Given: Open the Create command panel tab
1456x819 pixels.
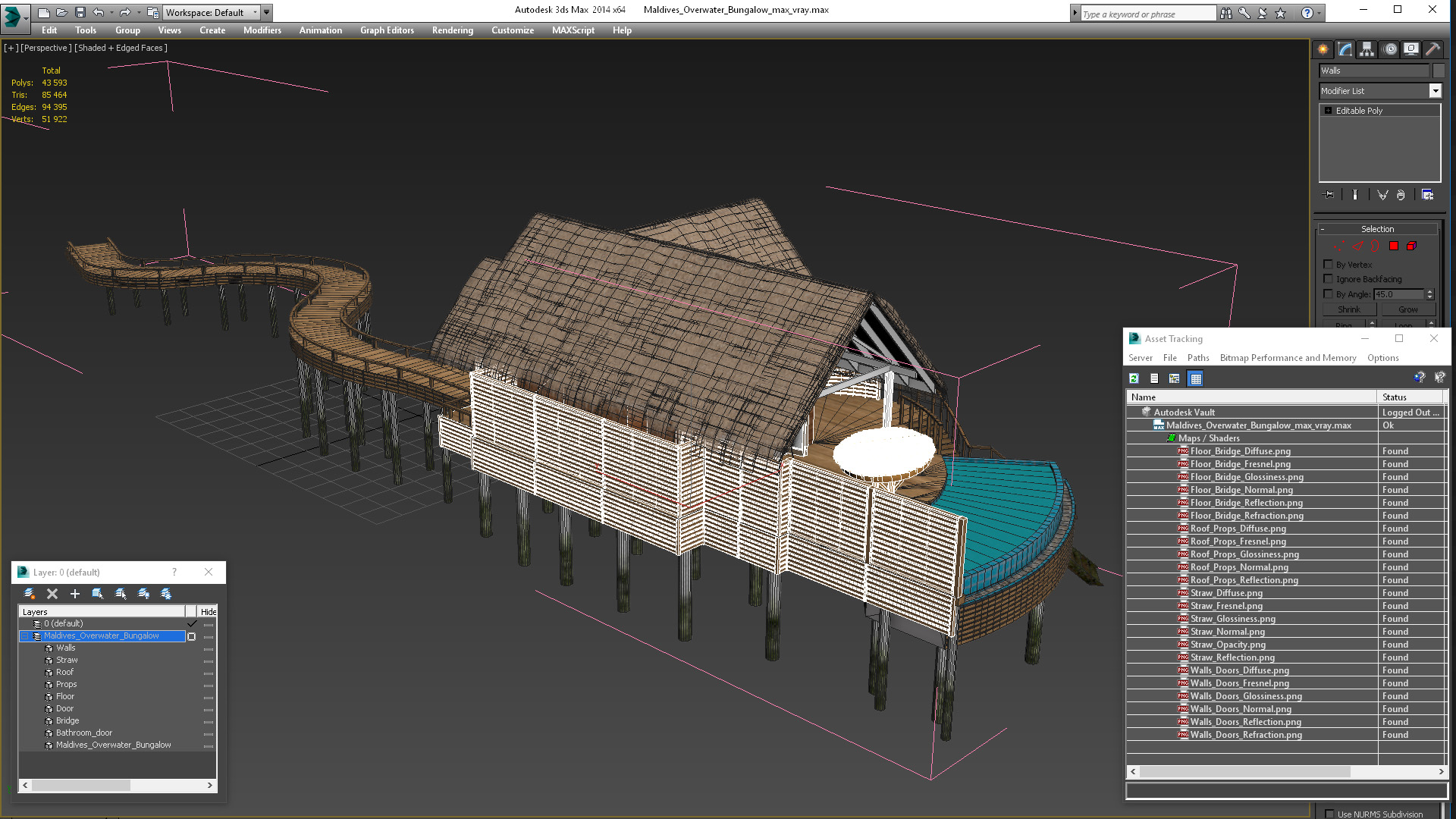Looking at the screenshot, I should pyautogui.click(x=1323, y=49).
